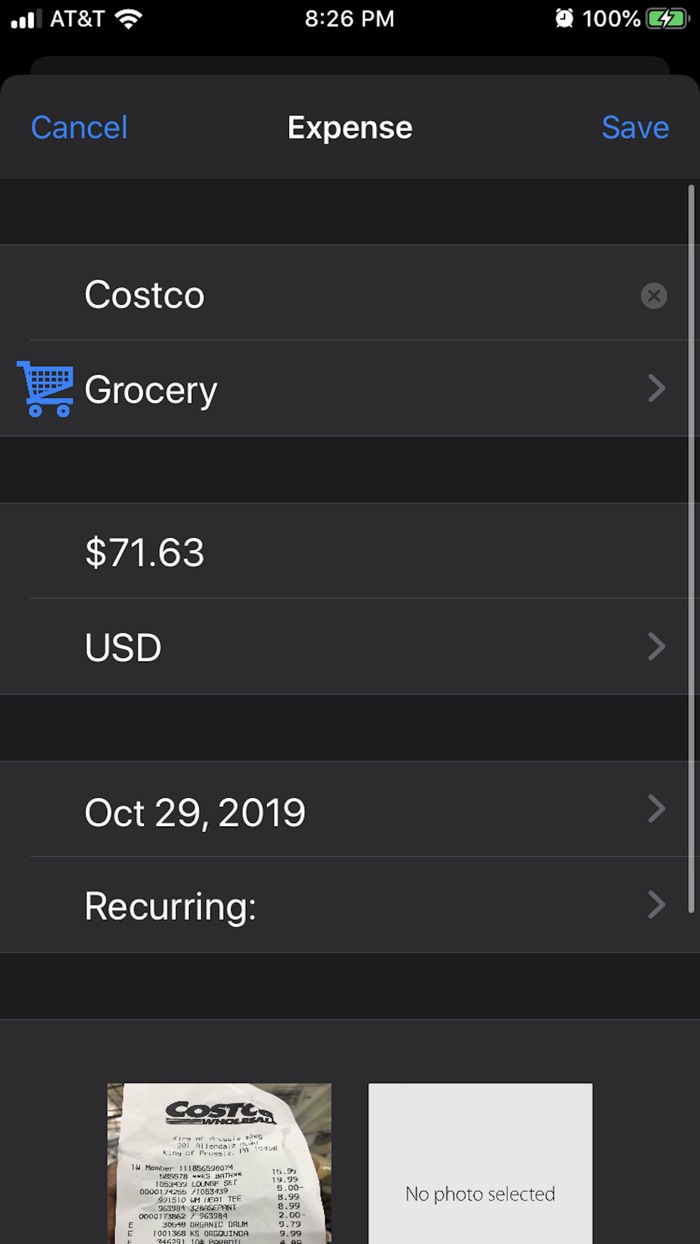Tap the alarm clock status icon

[565, 19]
